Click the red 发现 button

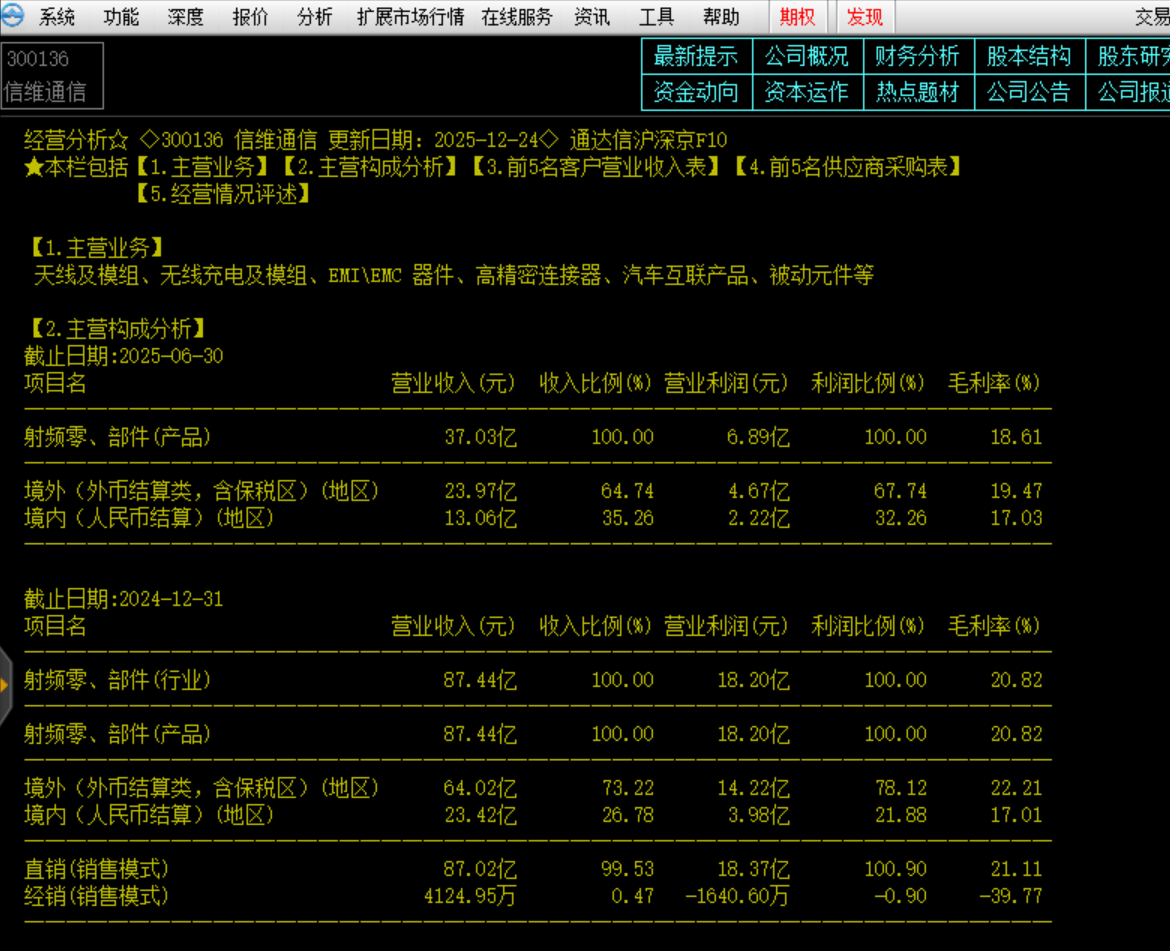tap(865, 16)
